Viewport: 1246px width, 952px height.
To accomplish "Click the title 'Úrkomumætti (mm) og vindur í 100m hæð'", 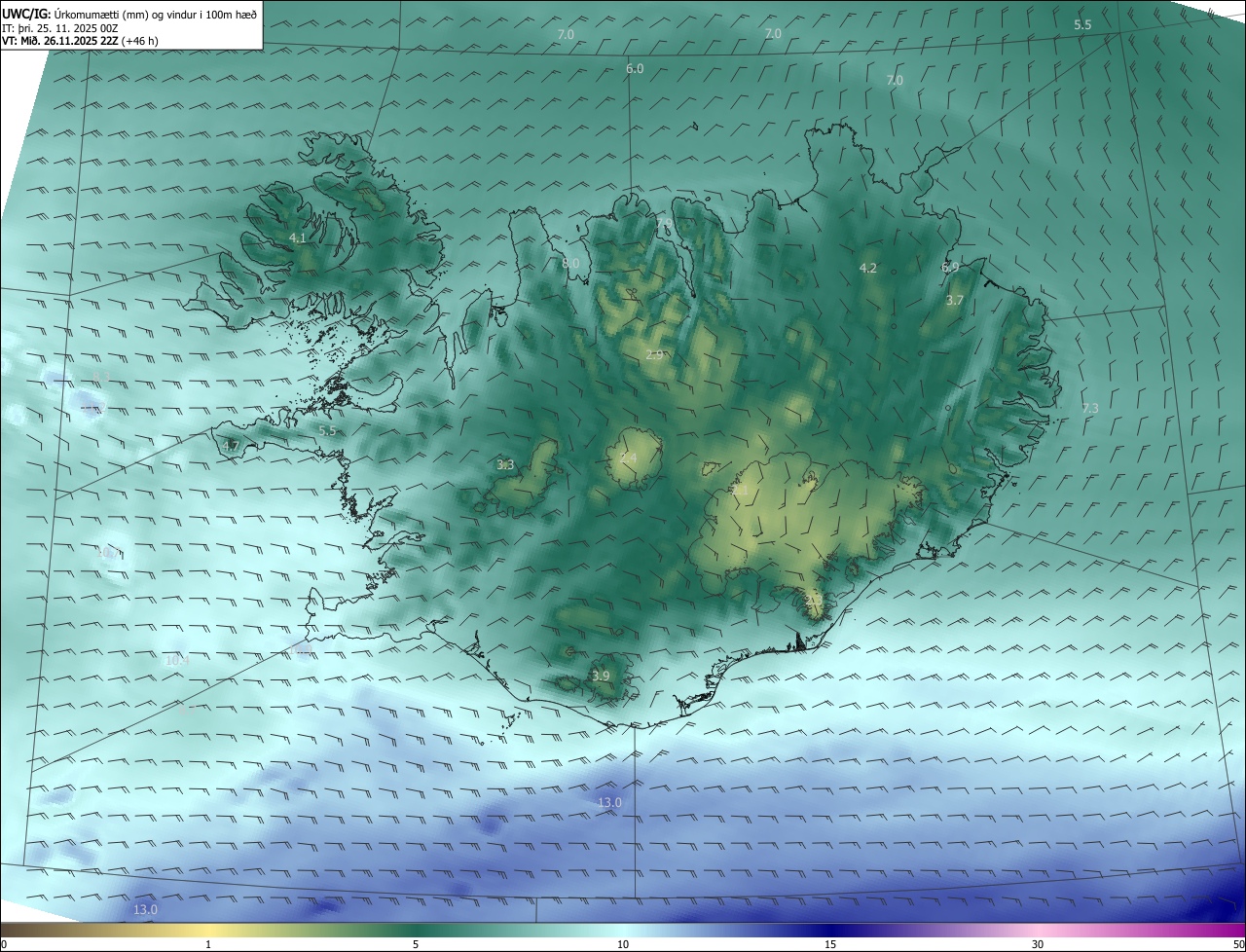I will pyautogui.click(x=156, y=13).
